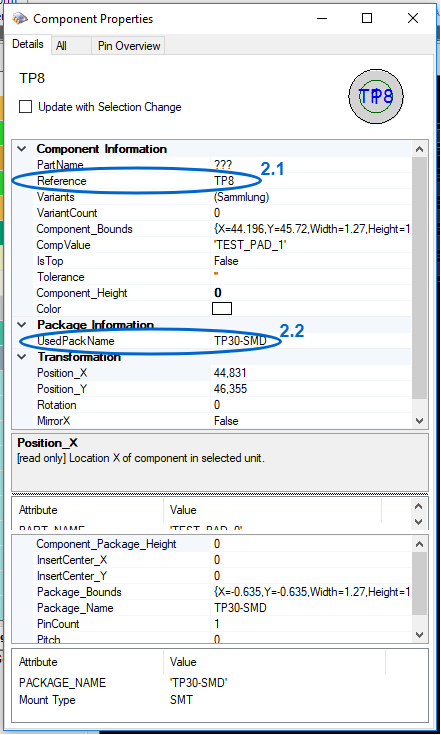The height and width of the screenshot is (735, 441).
Task: Click the 46,355 Position_Y value
Action: 230,389
